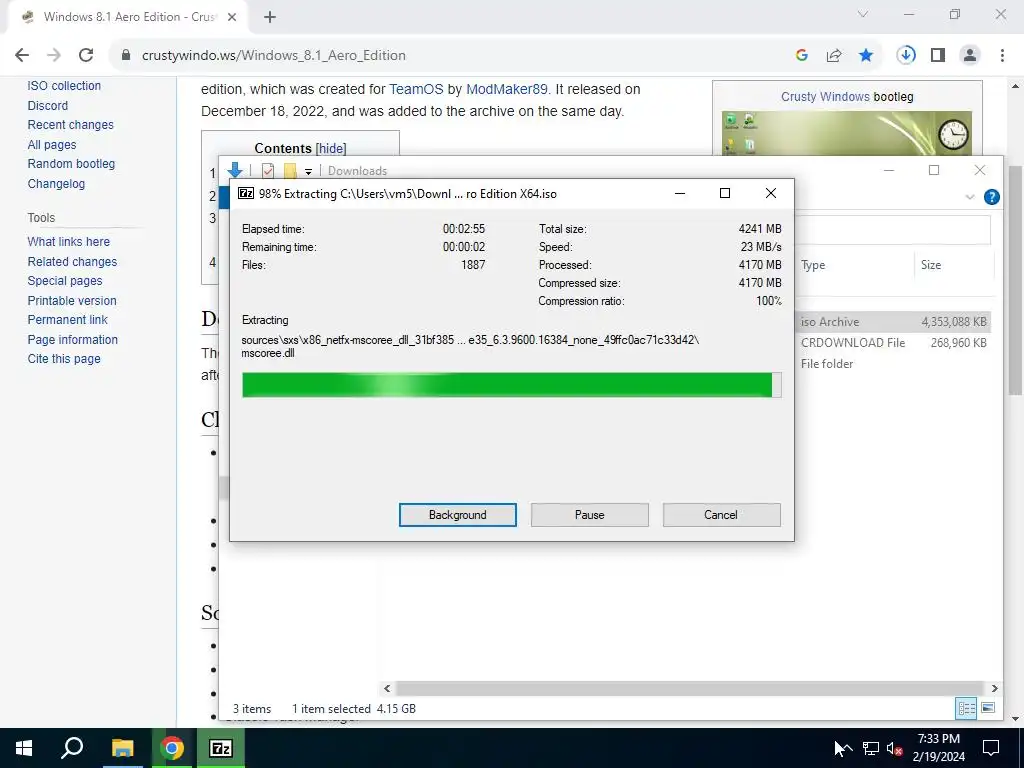This screenshot has height=768, width=1024.
Task: Cancel the extraction
Action: coord(721,515)
